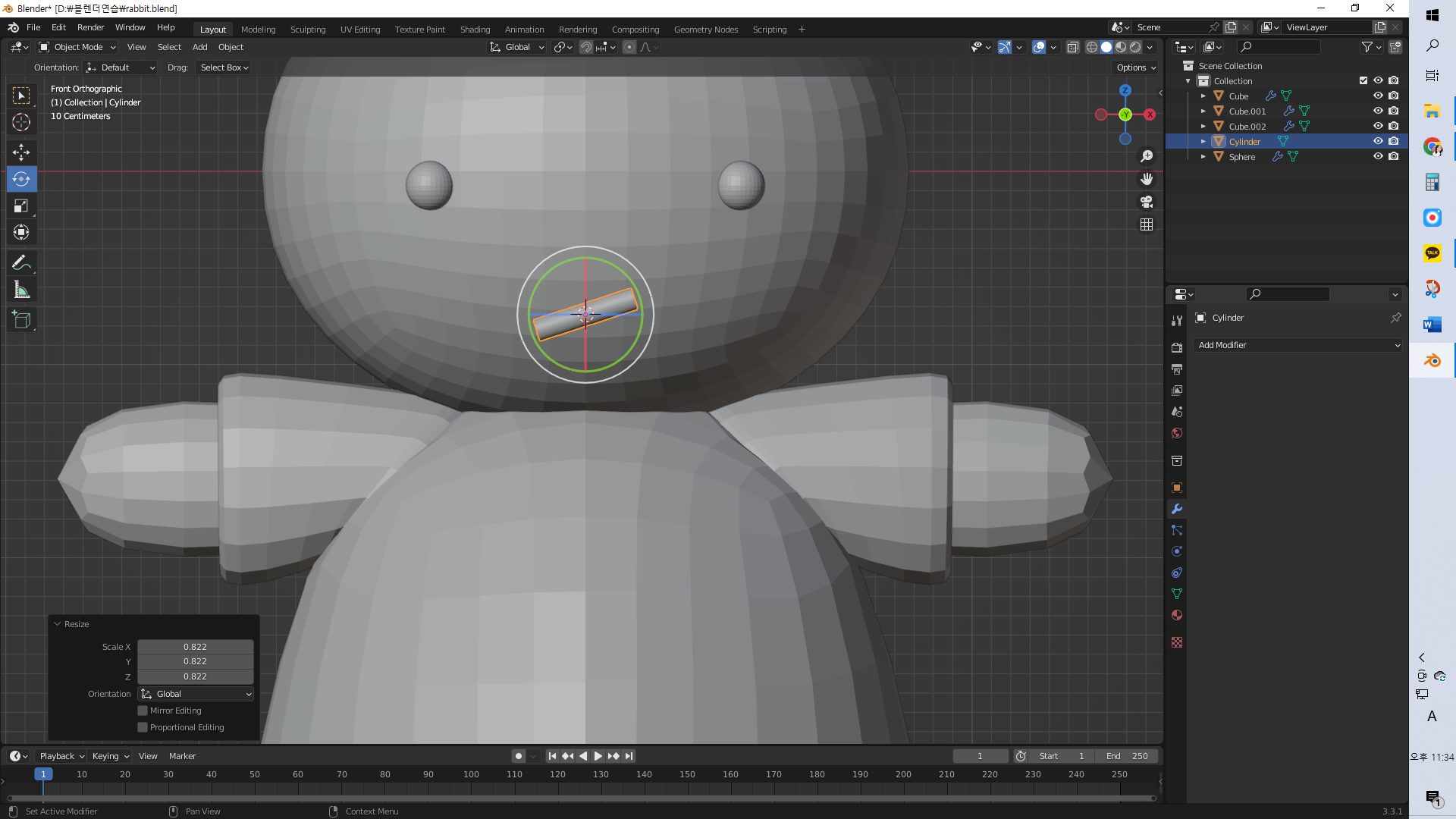Open the Tool properties tab
Image resolution: width=1456 pixels, height=819 pixels.
tap(1177, 321)
